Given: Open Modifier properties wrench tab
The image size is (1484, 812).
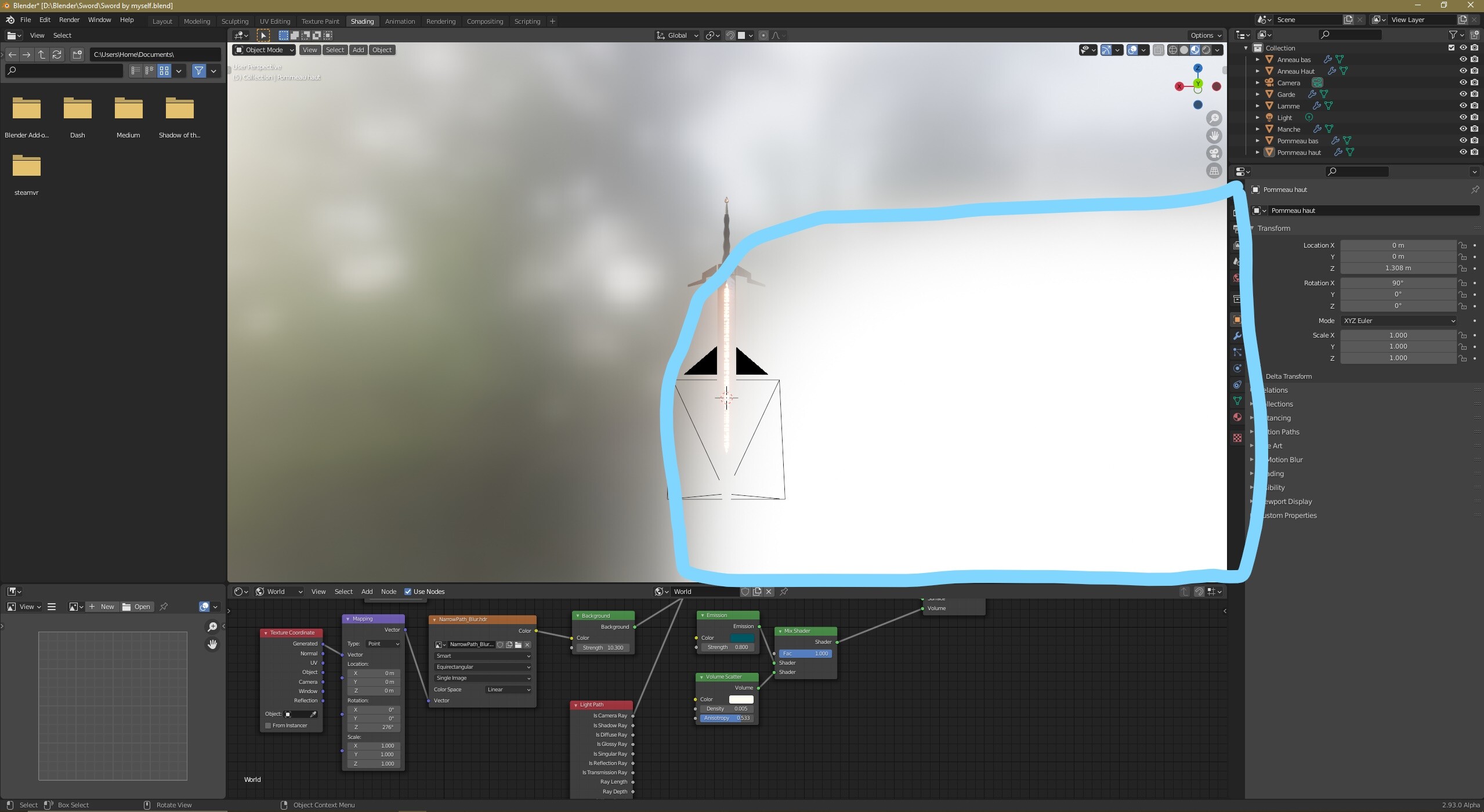Looking at the screenshot, I should click(1237, 336).
